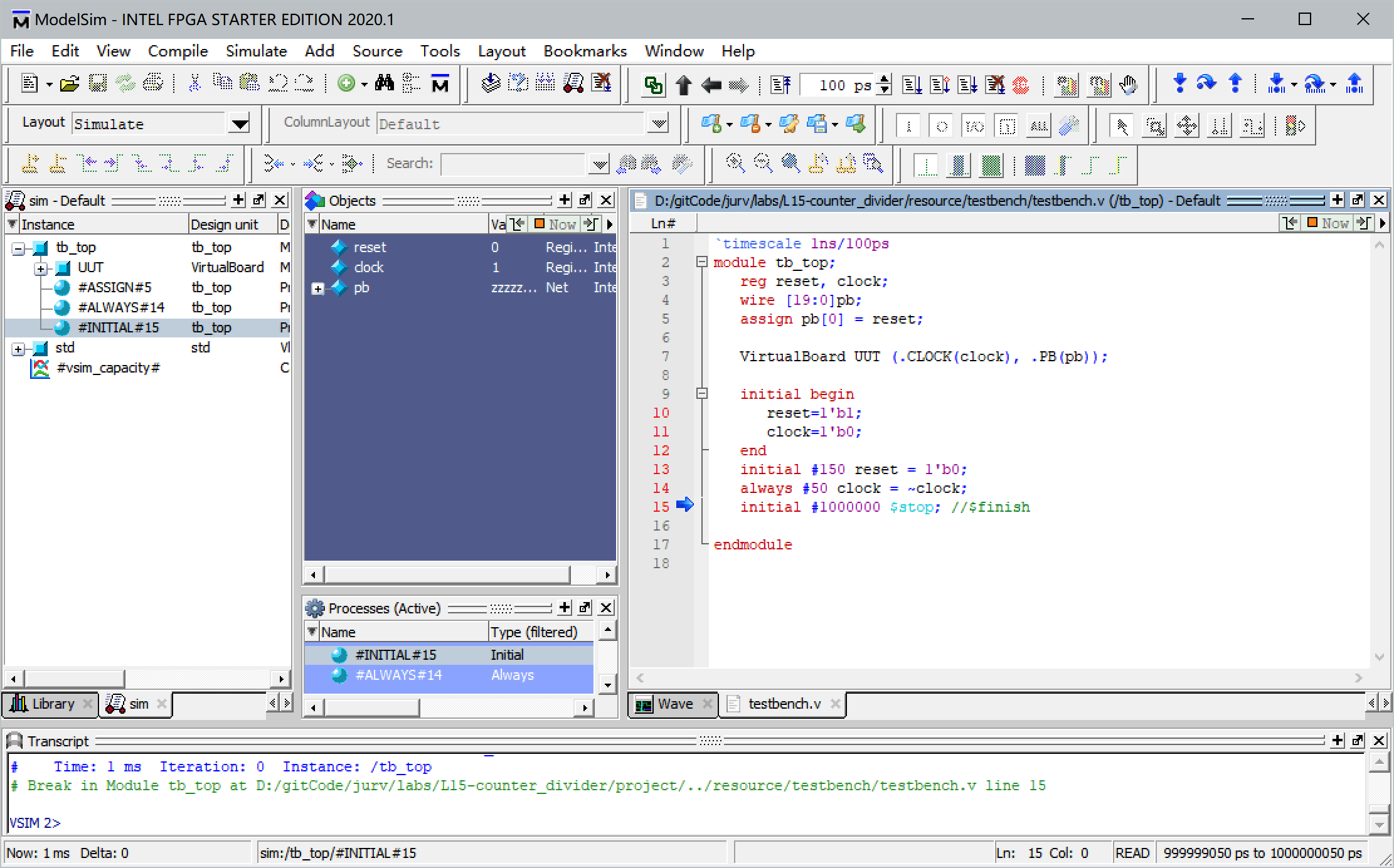Screen dimensions: 1394x868
Task: Click the black up arrow icon
Action: point(683,85)
